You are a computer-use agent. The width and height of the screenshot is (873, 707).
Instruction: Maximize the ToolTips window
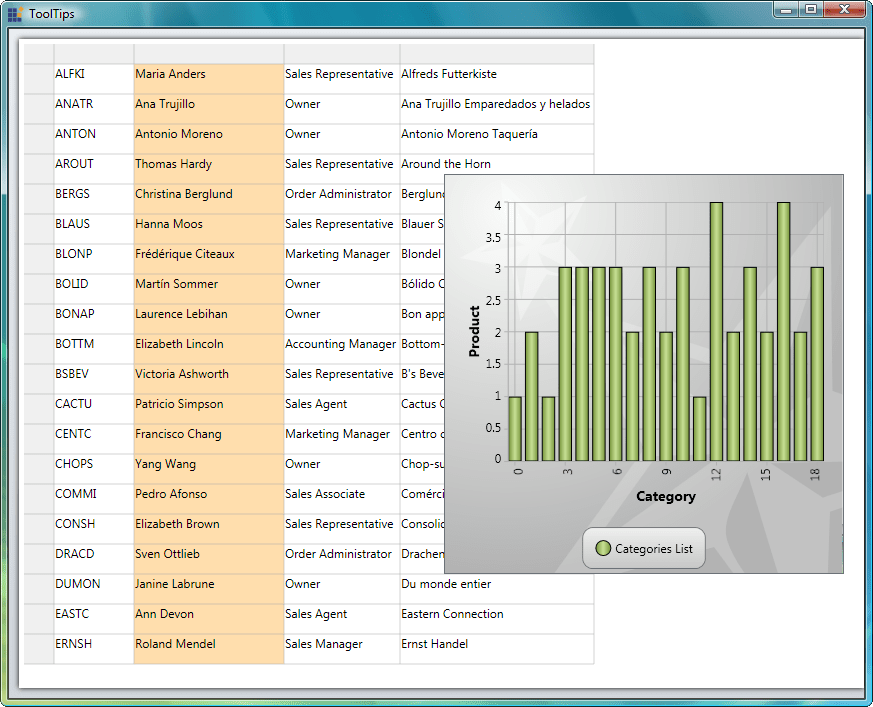pyautogui.click(x=811, y=9)
